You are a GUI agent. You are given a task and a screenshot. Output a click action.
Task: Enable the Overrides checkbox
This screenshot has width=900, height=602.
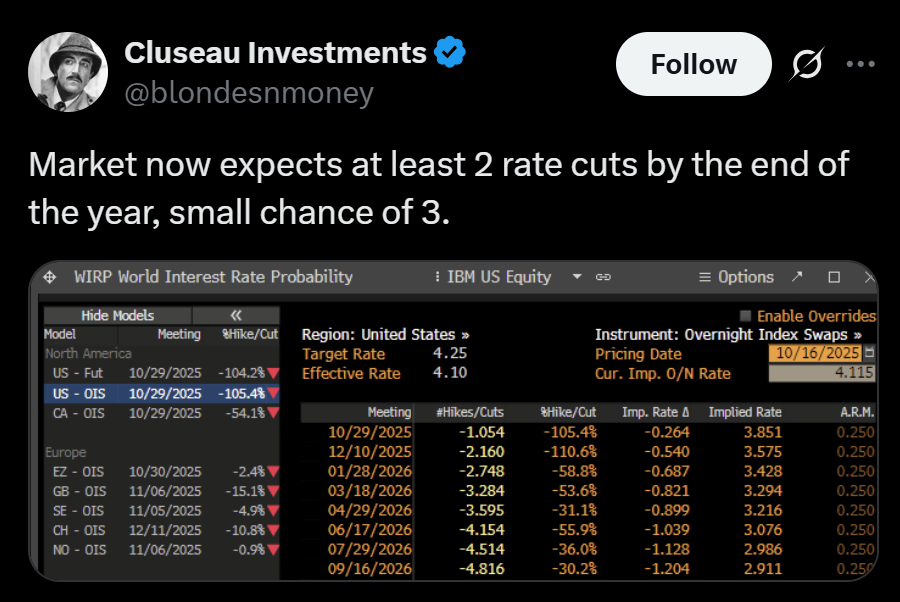pyautogui.click(x=746, y=316)
